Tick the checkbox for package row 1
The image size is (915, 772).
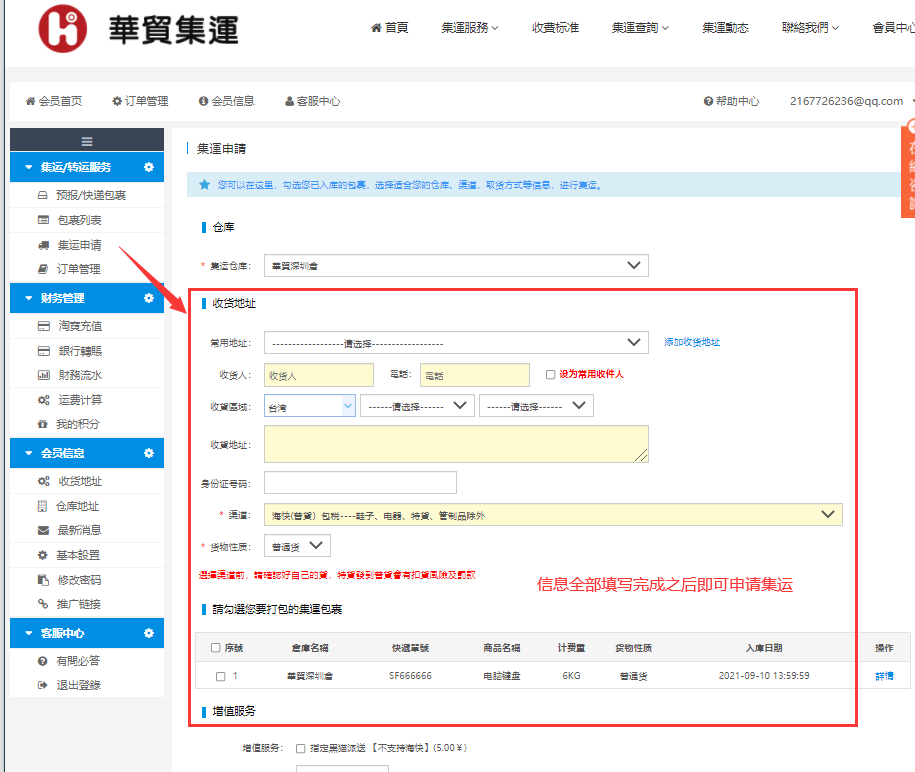click(x=220, y=676)
